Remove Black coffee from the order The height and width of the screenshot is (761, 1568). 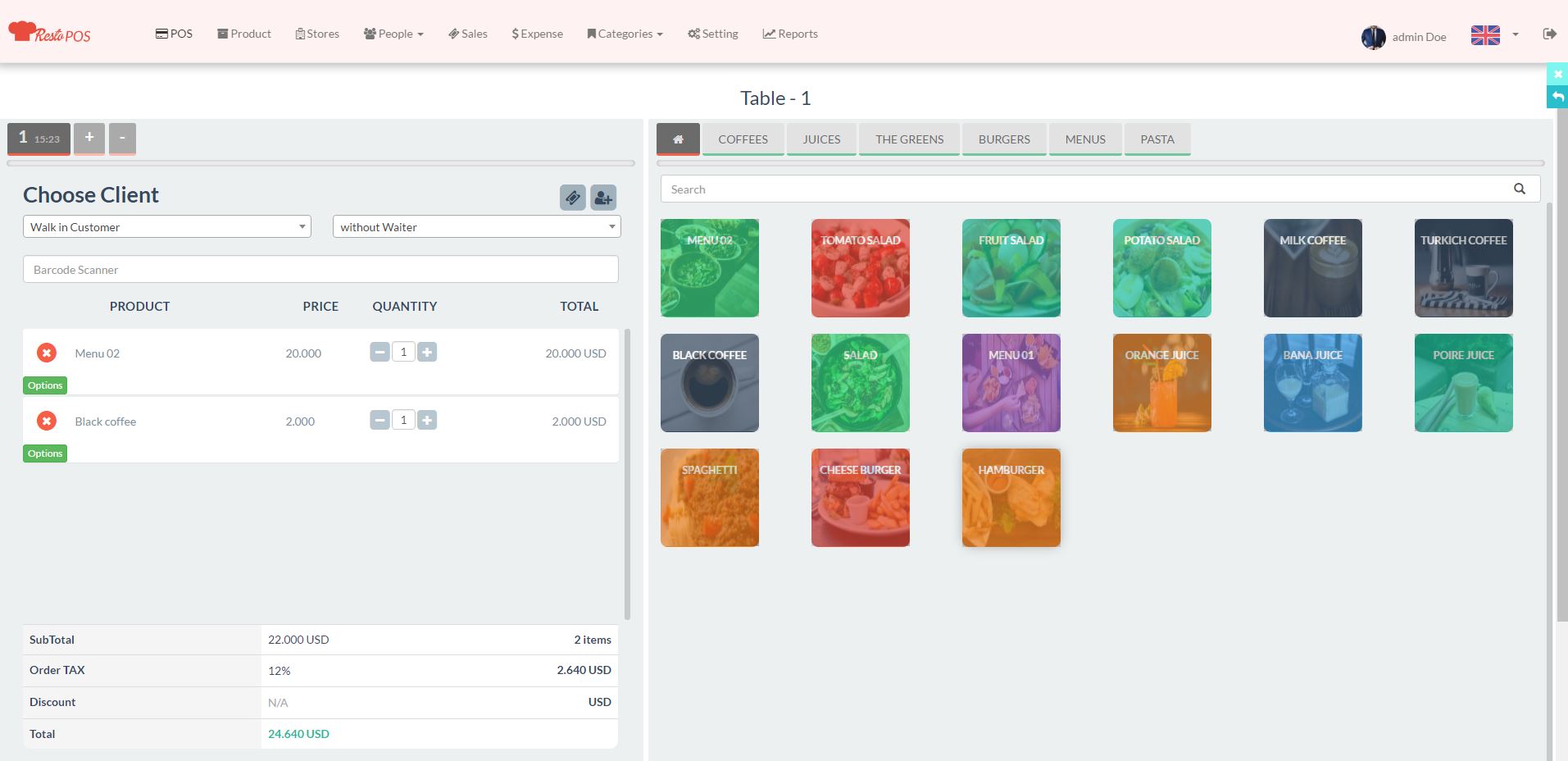click(x=47, y=421)
